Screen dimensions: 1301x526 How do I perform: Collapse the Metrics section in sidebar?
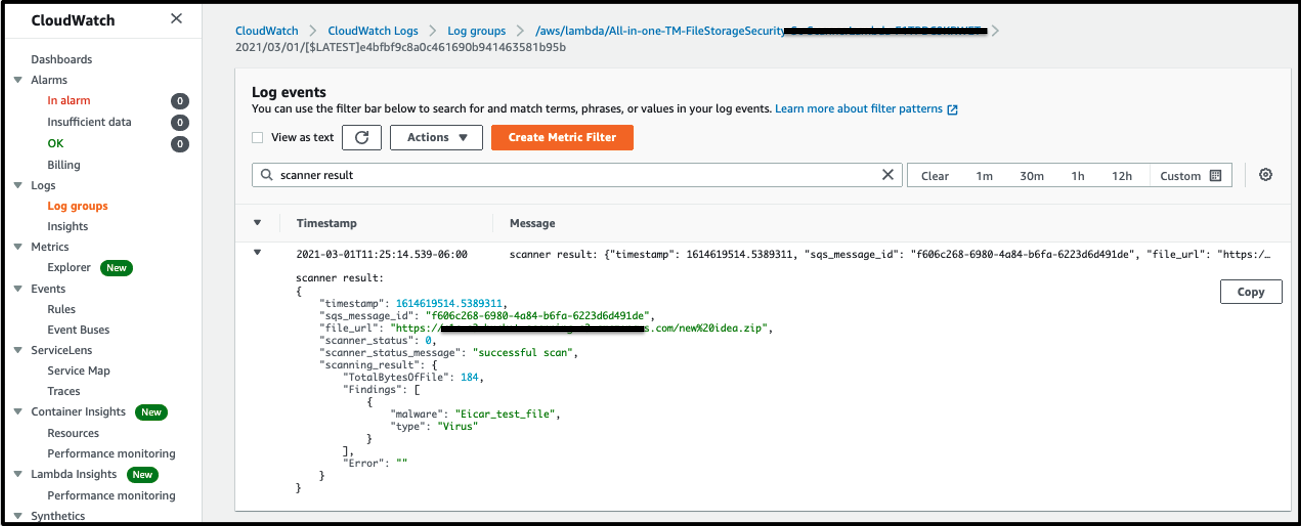[18, 247]
